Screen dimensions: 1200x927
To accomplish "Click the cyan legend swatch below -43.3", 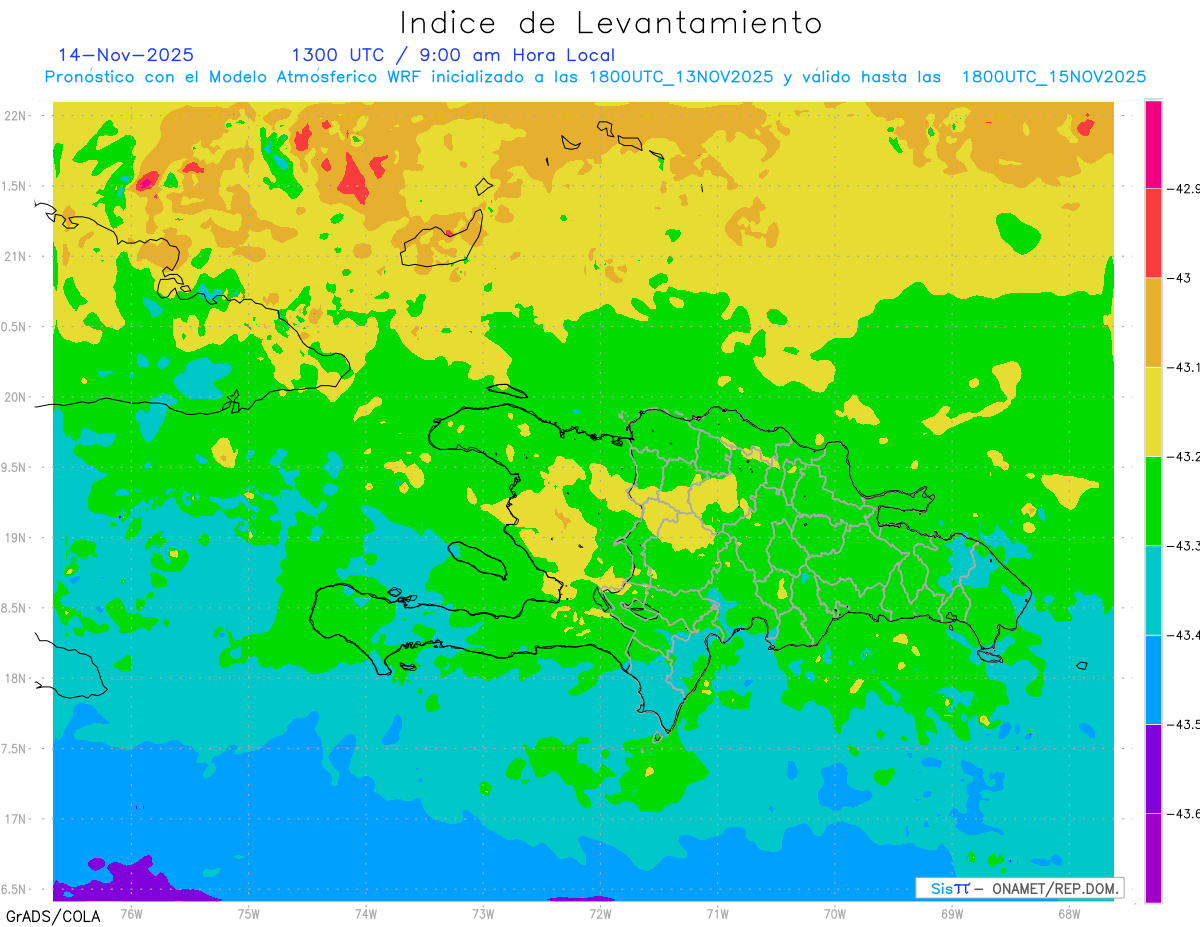I will pyautogui.click(x=1153, y=590).
